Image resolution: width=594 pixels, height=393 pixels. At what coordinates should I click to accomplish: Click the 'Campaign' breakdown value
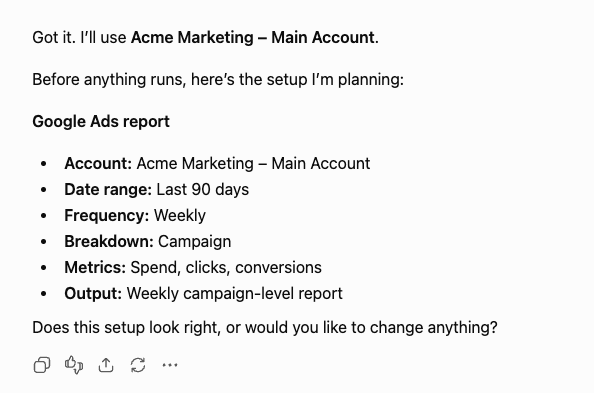[194, 242]
